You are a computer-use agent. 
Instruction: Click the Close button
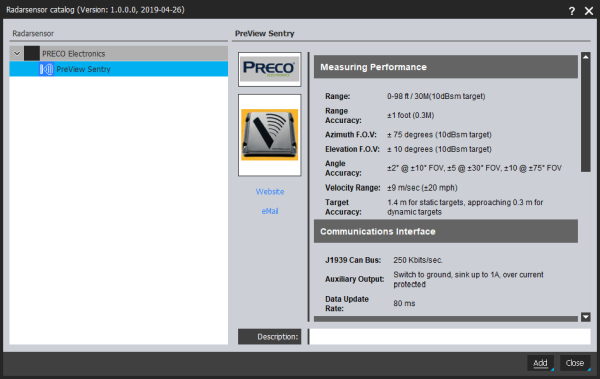(575, 363)
